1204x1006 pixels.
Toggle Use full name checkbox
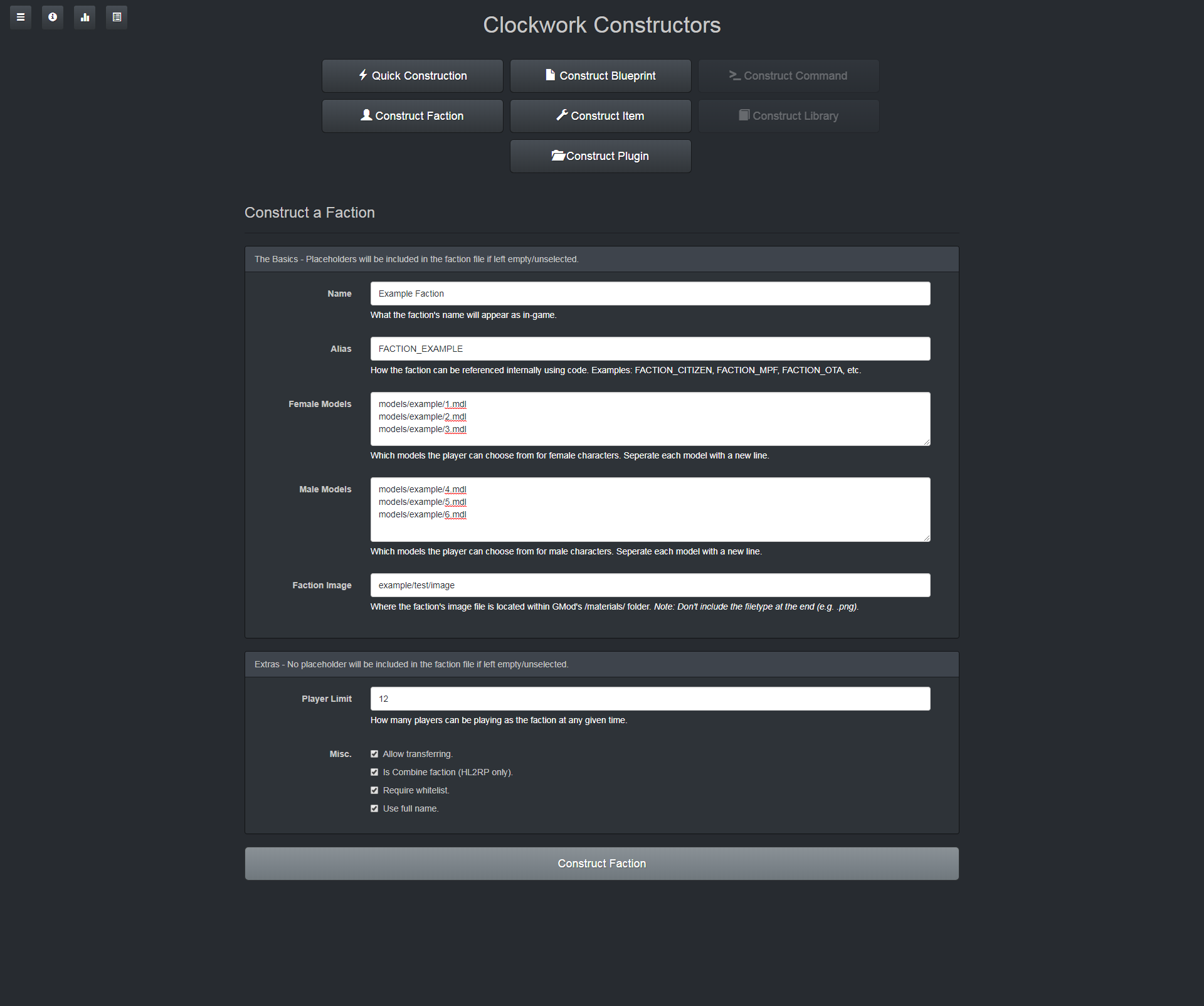tap(374, 808)
